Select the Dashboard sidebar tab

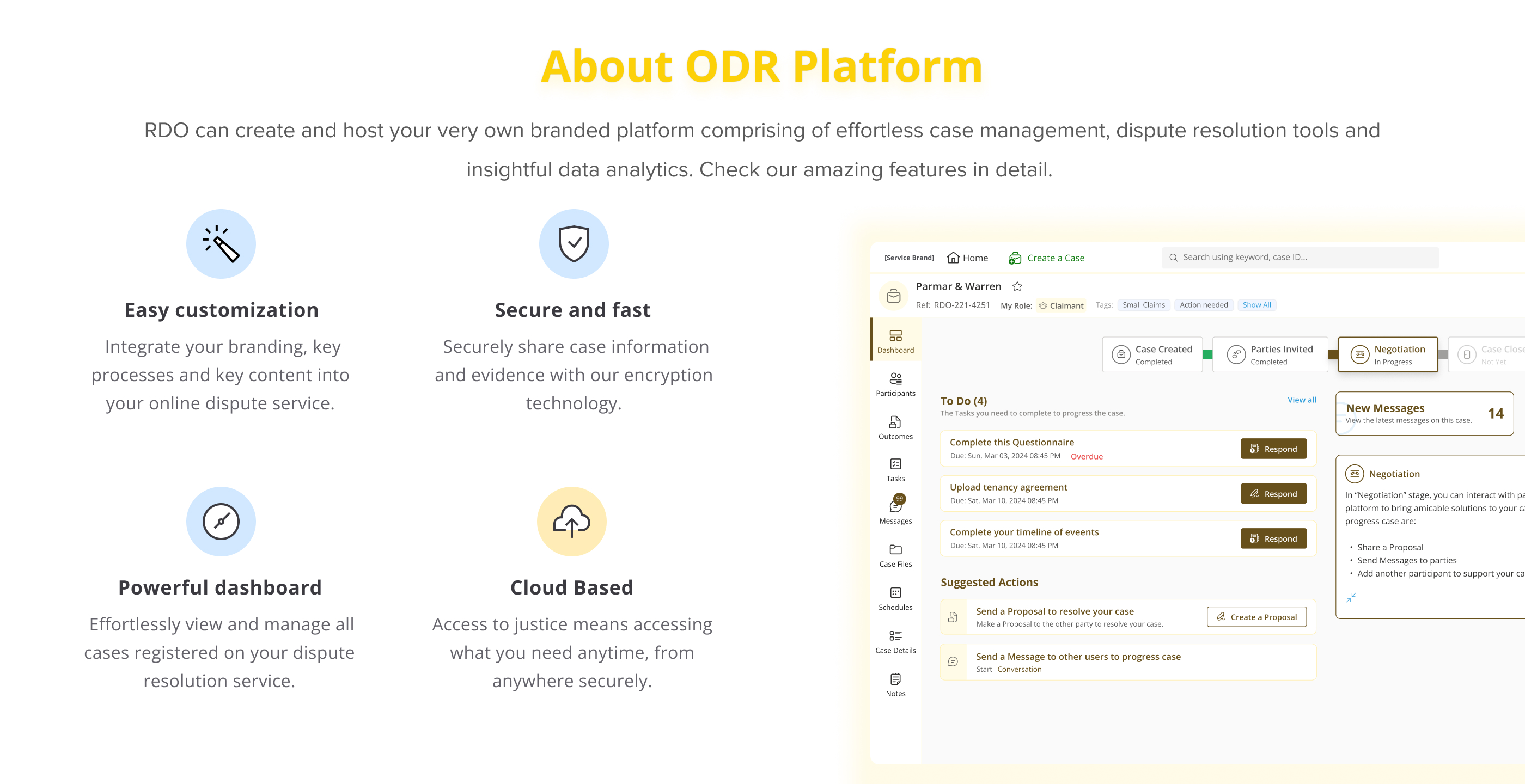tap(895, 341)
